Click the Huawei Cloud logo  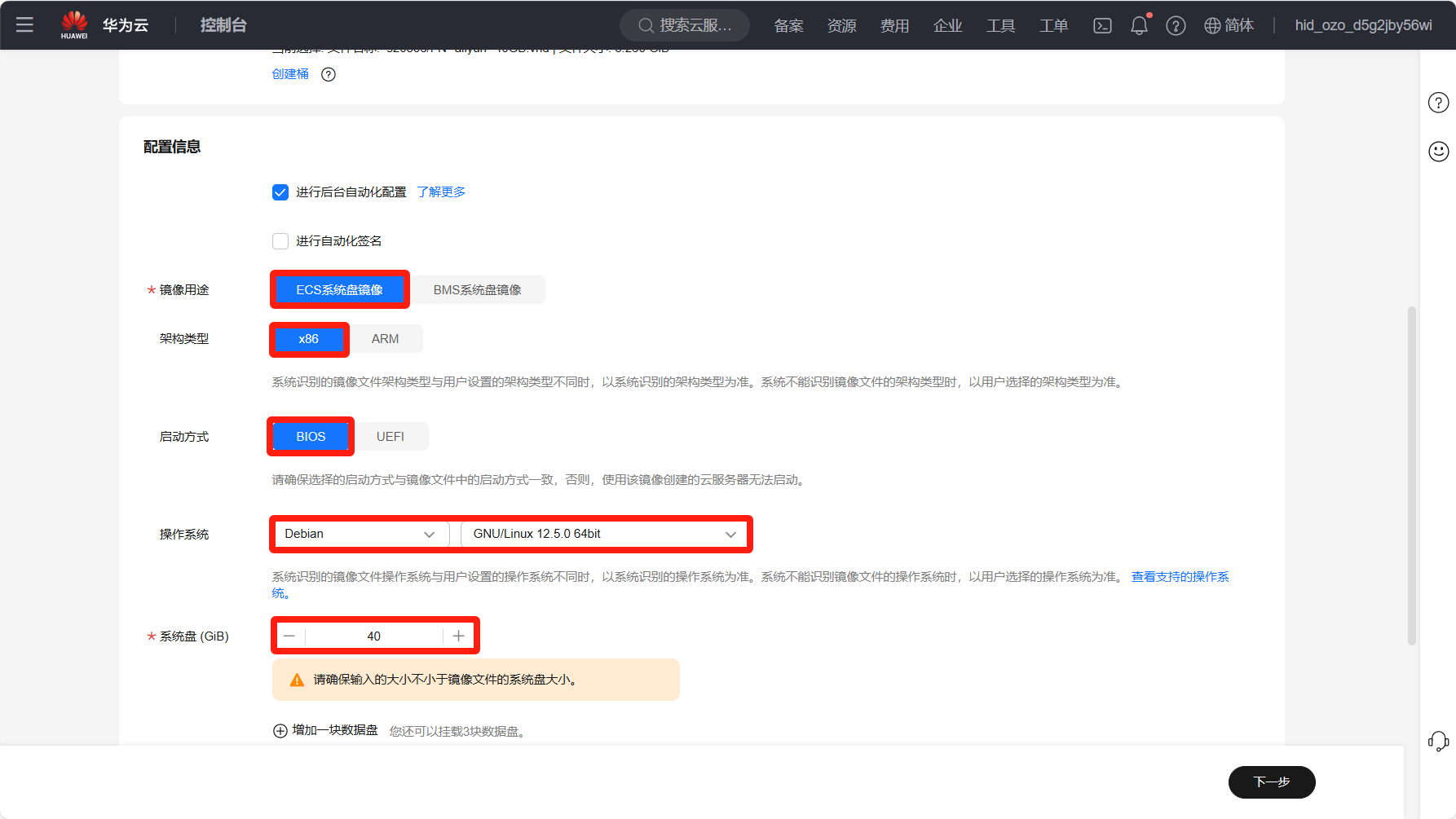coord(74,24)
